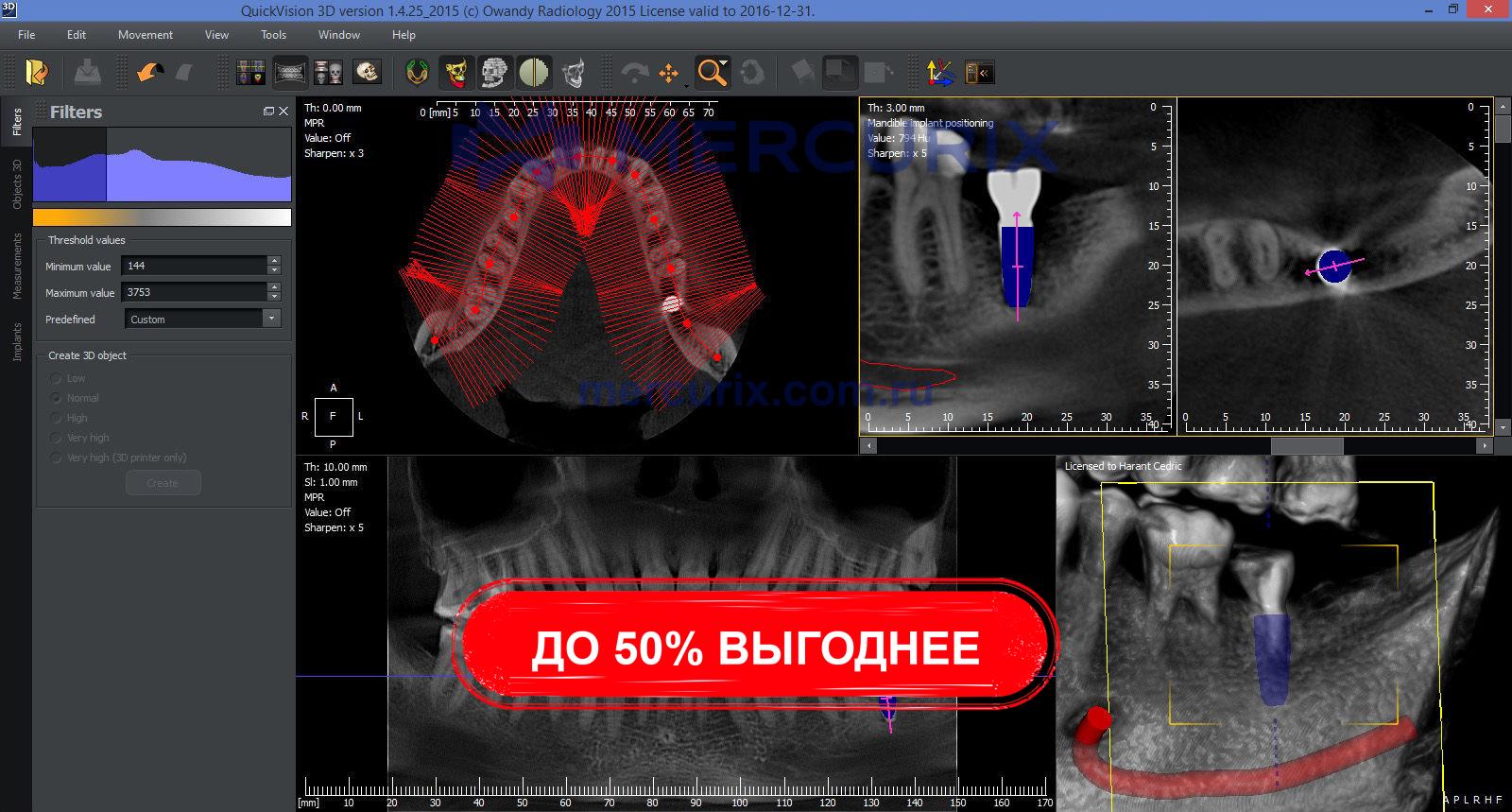This screenshot has width=1512, height=812.
Task: Activate the magnifier zoom tool
Action: (x=712, y=72)
